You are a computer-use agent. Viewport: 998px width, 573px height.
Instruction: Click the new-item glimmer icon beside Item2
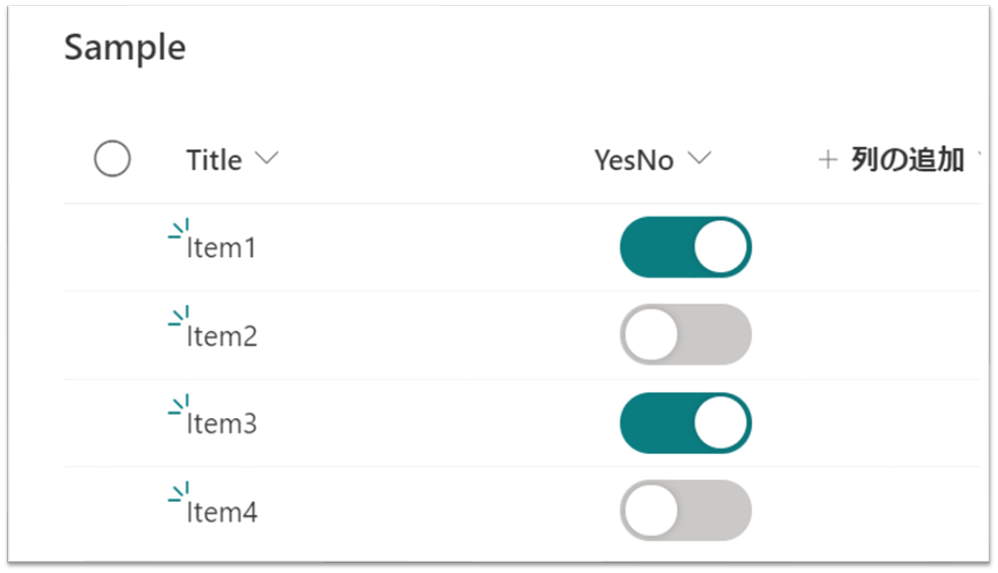[179, 316]
